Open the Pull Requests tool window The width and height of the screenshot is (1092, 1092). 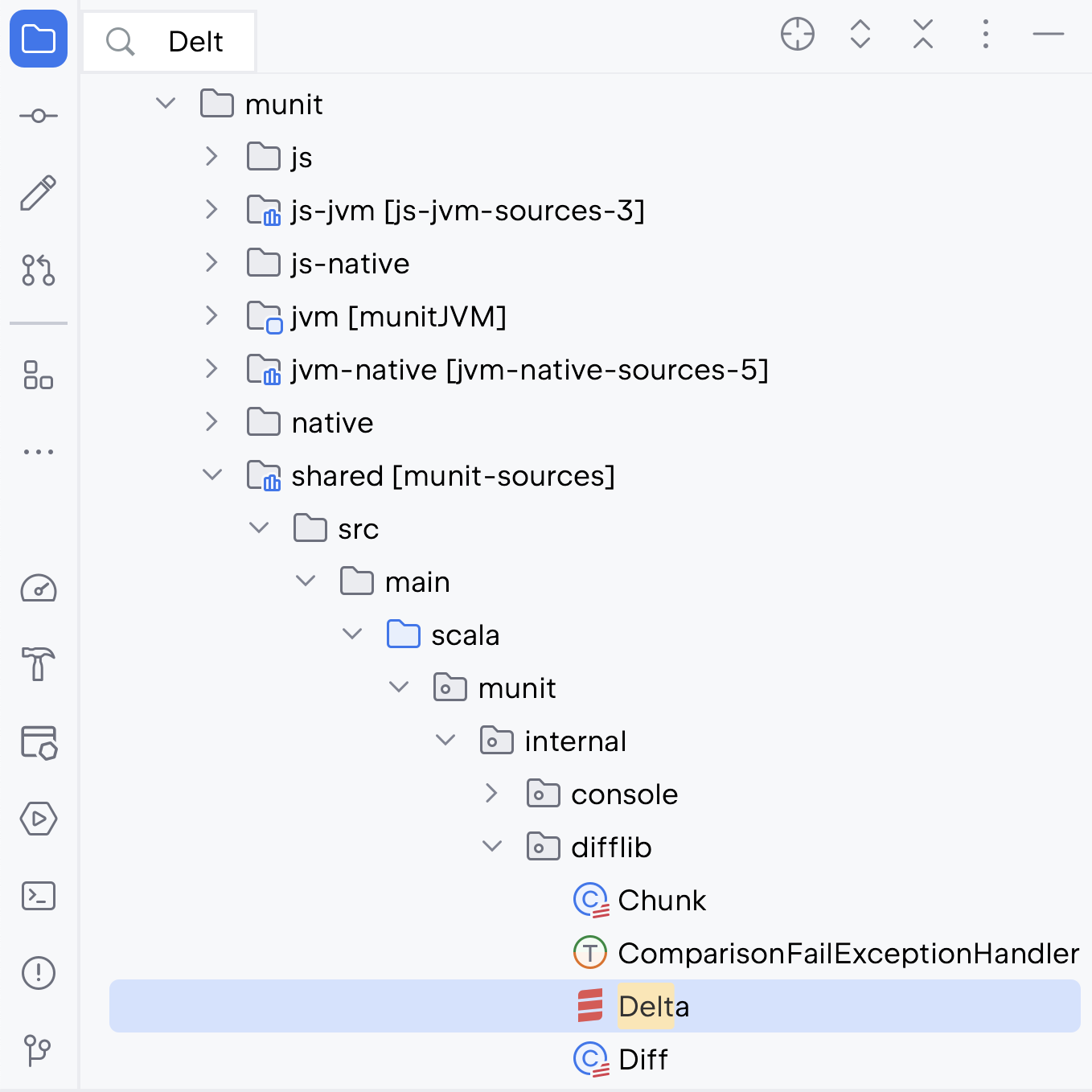[39, 270]
